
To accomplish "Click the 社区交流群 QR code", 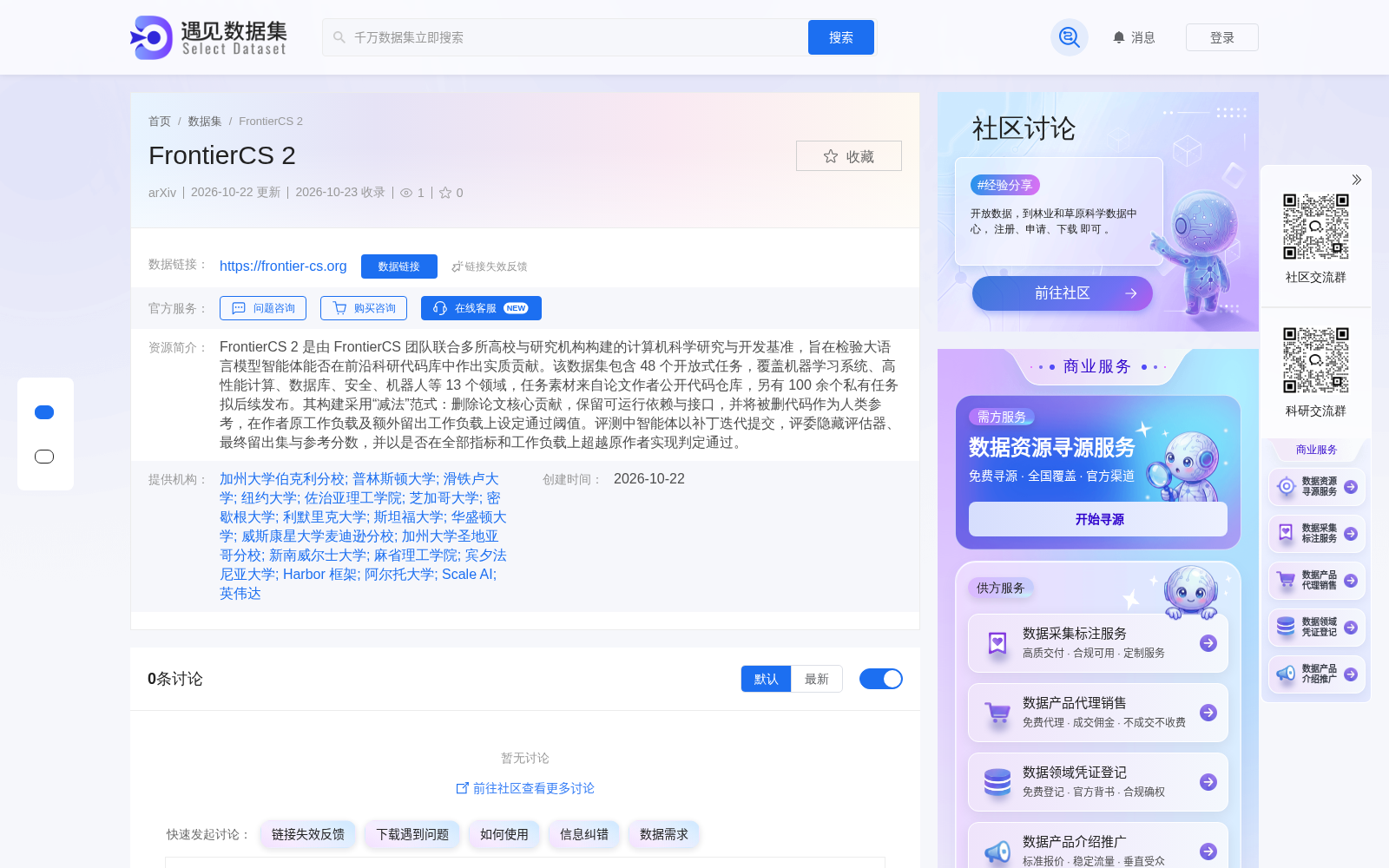I will [x=1316, y=227].
